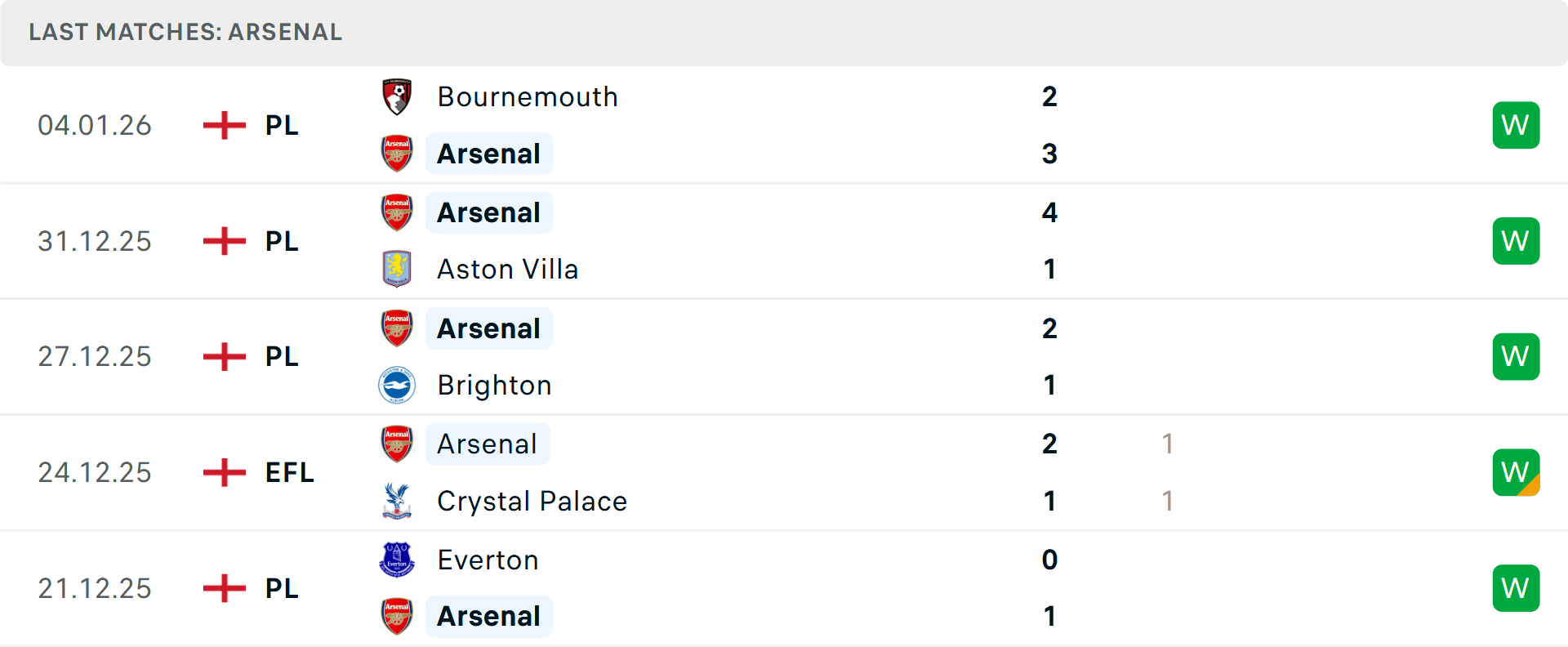Open the Aston Villa team link

coord(507,269)
